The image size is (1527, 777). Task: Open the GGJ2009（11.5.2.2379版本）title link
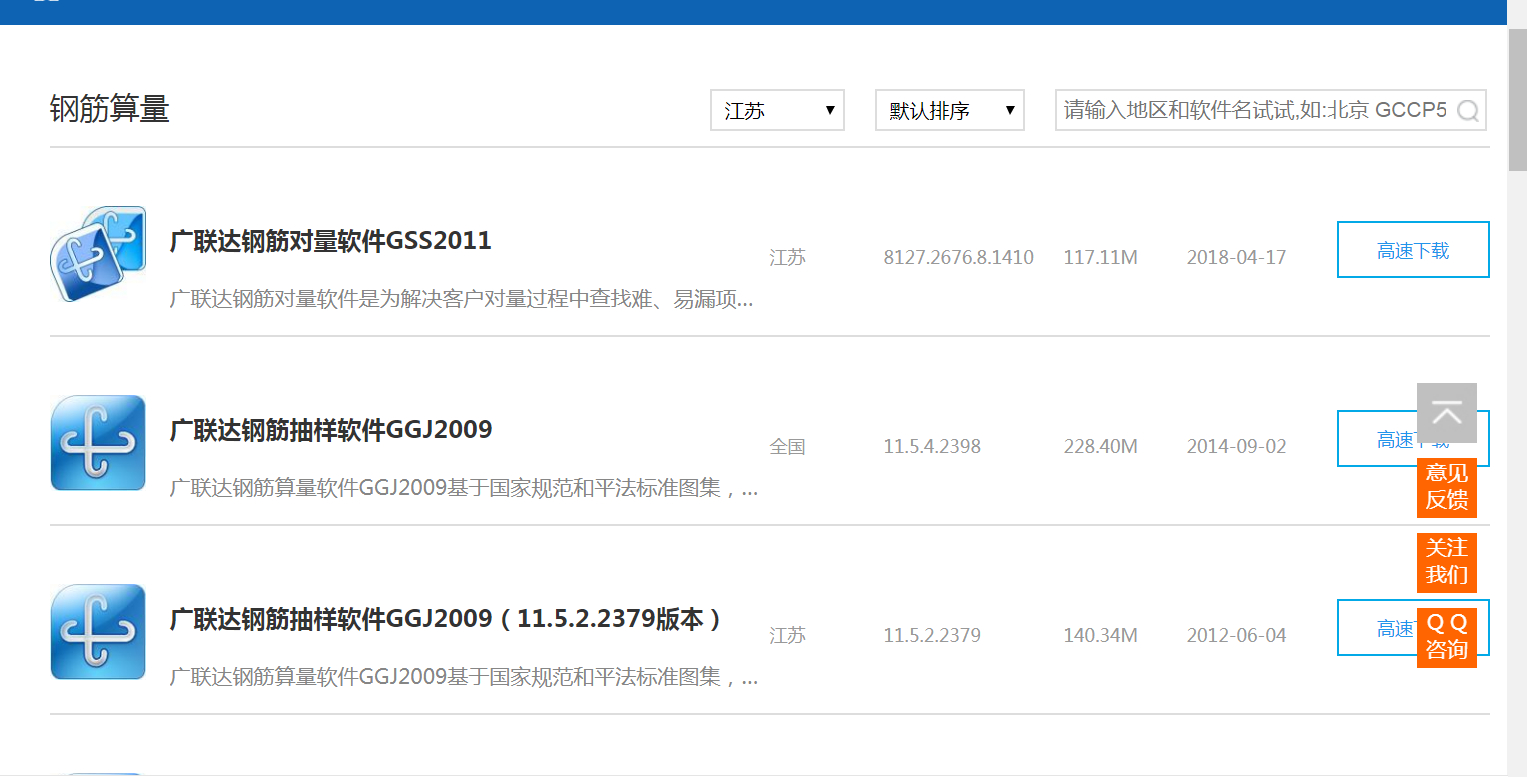(x=446, y=619)
